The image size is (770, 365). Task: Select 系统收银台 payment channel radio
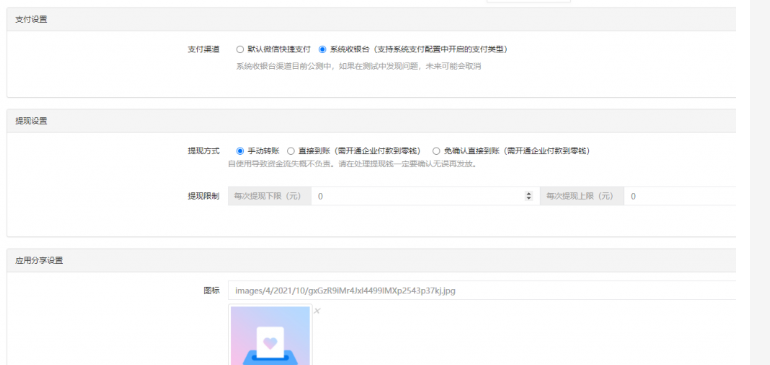coord(323,49)
